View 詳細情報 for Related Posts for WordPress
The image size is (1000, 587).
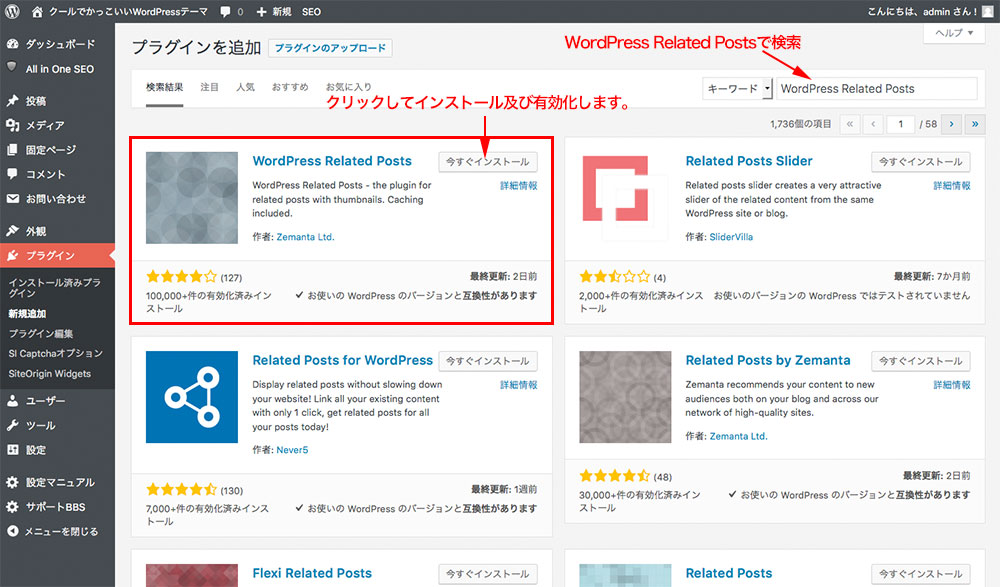point(518,385)
